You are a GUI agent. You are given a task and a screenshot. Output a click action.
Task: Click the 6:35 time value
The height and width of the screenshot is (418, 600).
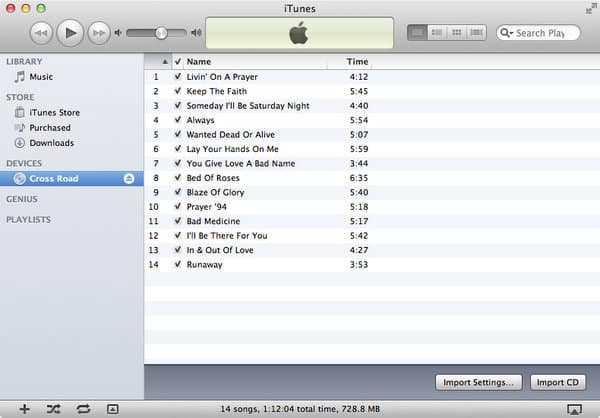click(x=359, y=178)
